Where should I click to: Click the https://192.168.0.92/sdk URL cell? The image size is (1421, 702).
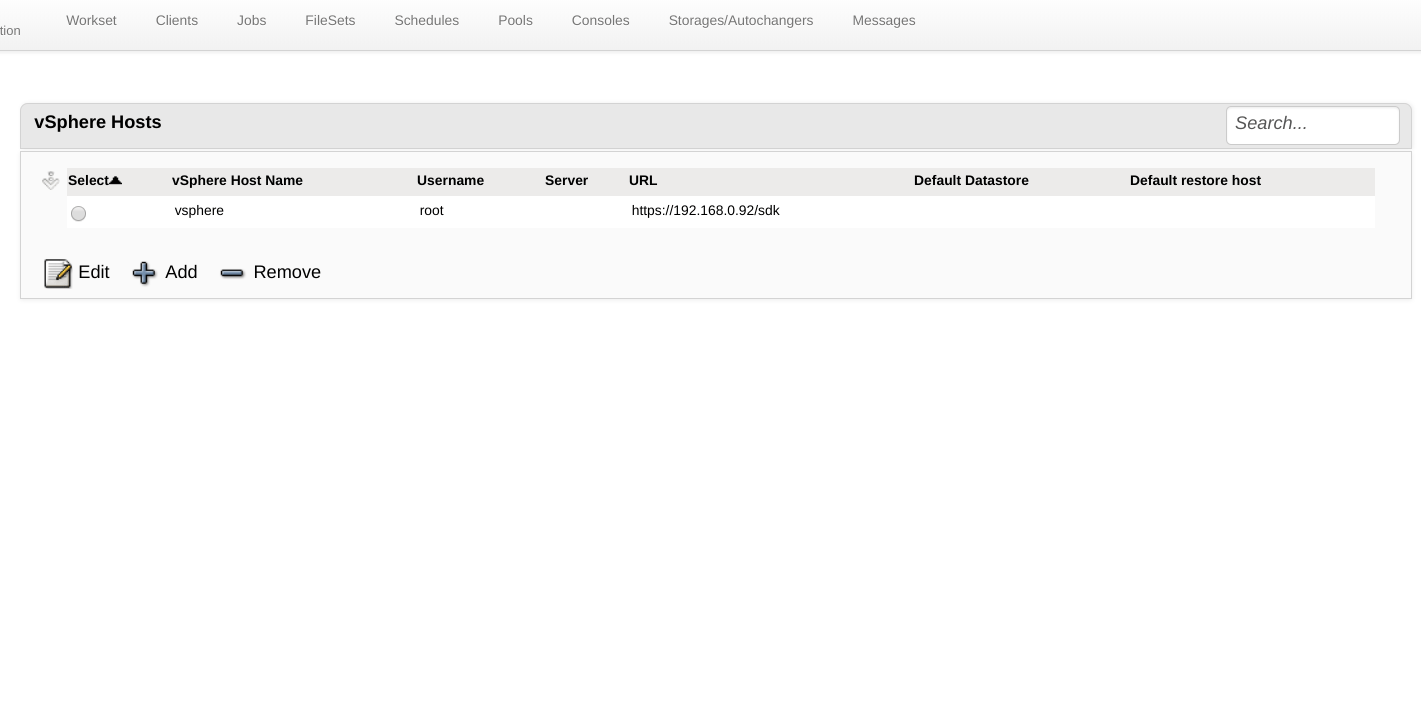click(705, 211)
